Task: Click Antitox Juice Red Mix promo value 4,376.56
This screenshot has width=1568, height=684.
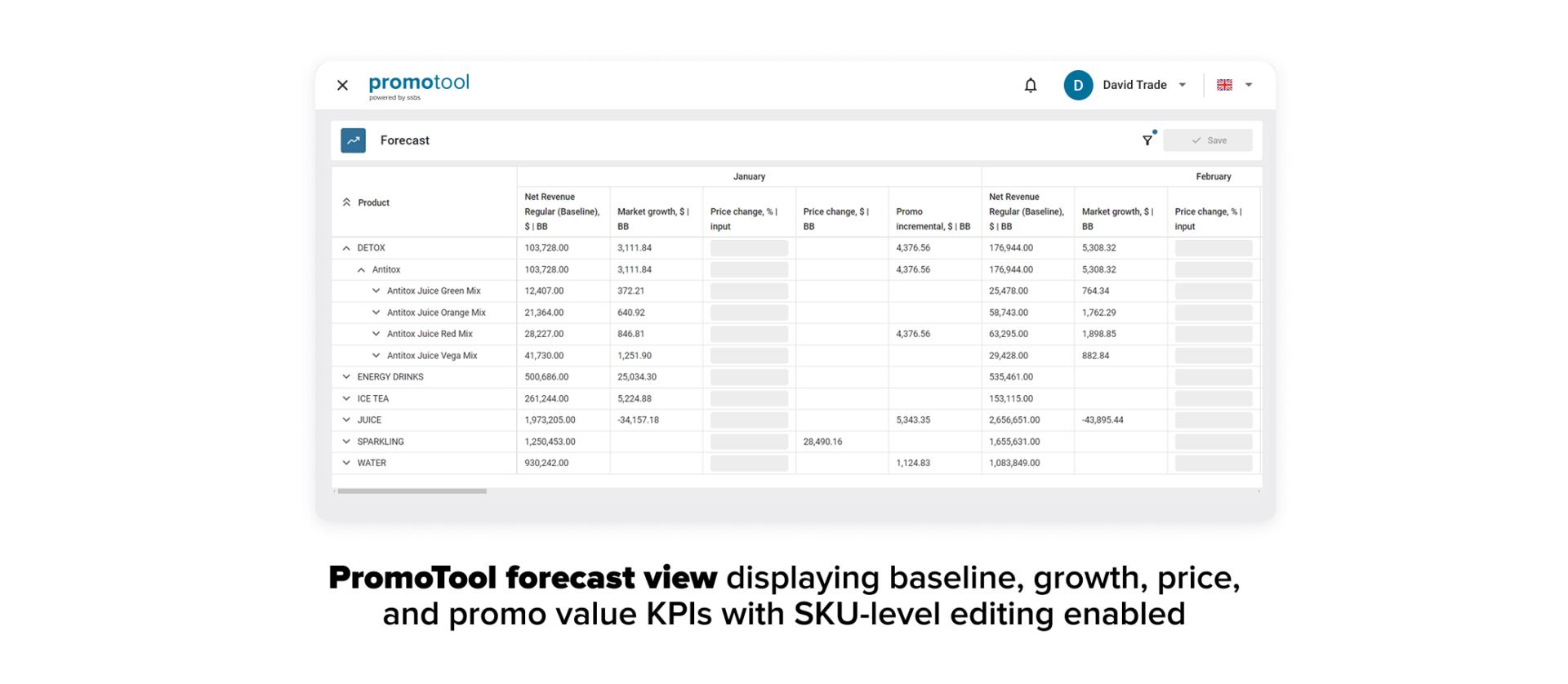Action: (x=913, y=334)
